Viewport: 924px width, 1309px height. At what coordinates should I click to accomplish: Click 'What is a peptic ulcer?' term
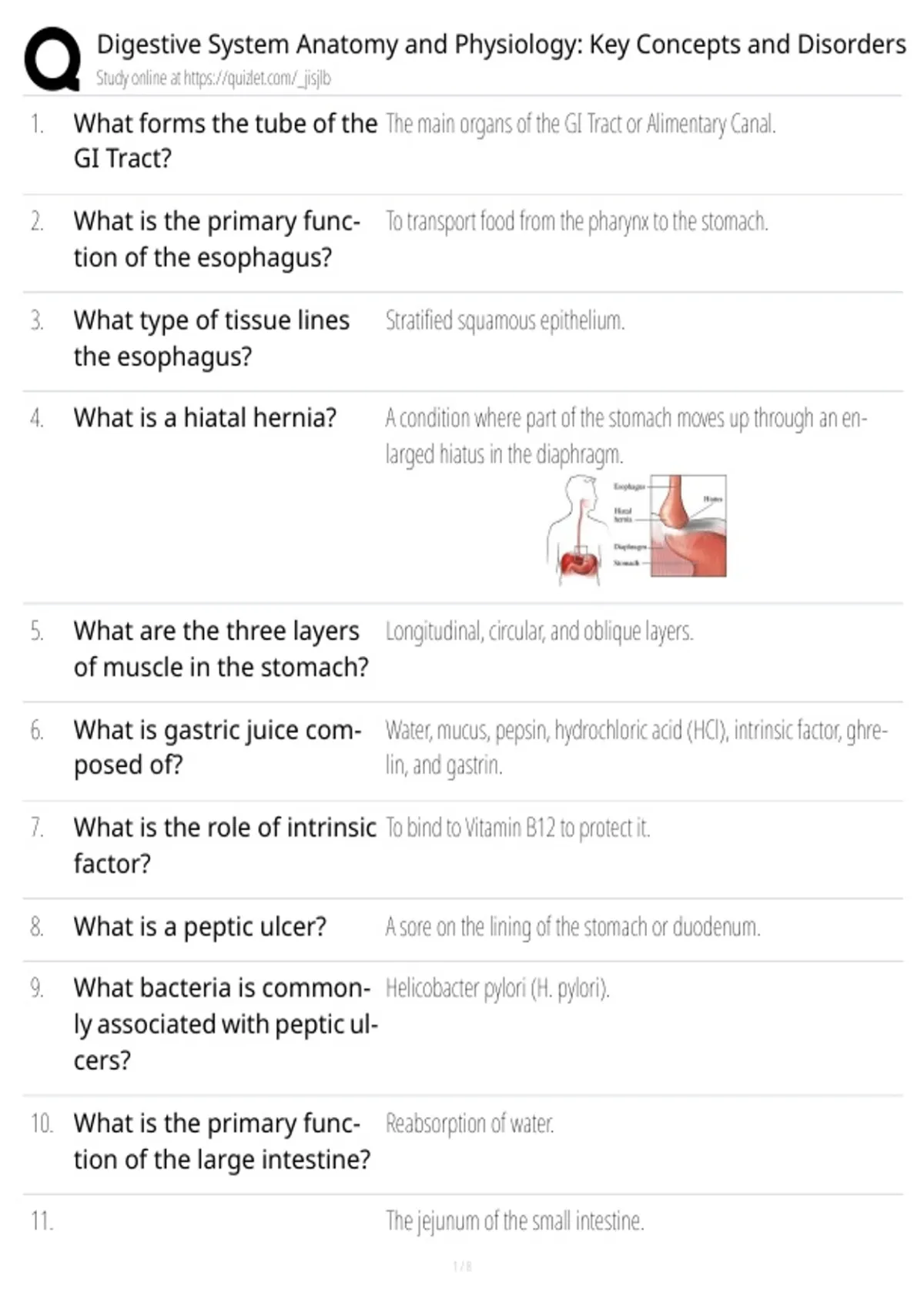(200, 926)
